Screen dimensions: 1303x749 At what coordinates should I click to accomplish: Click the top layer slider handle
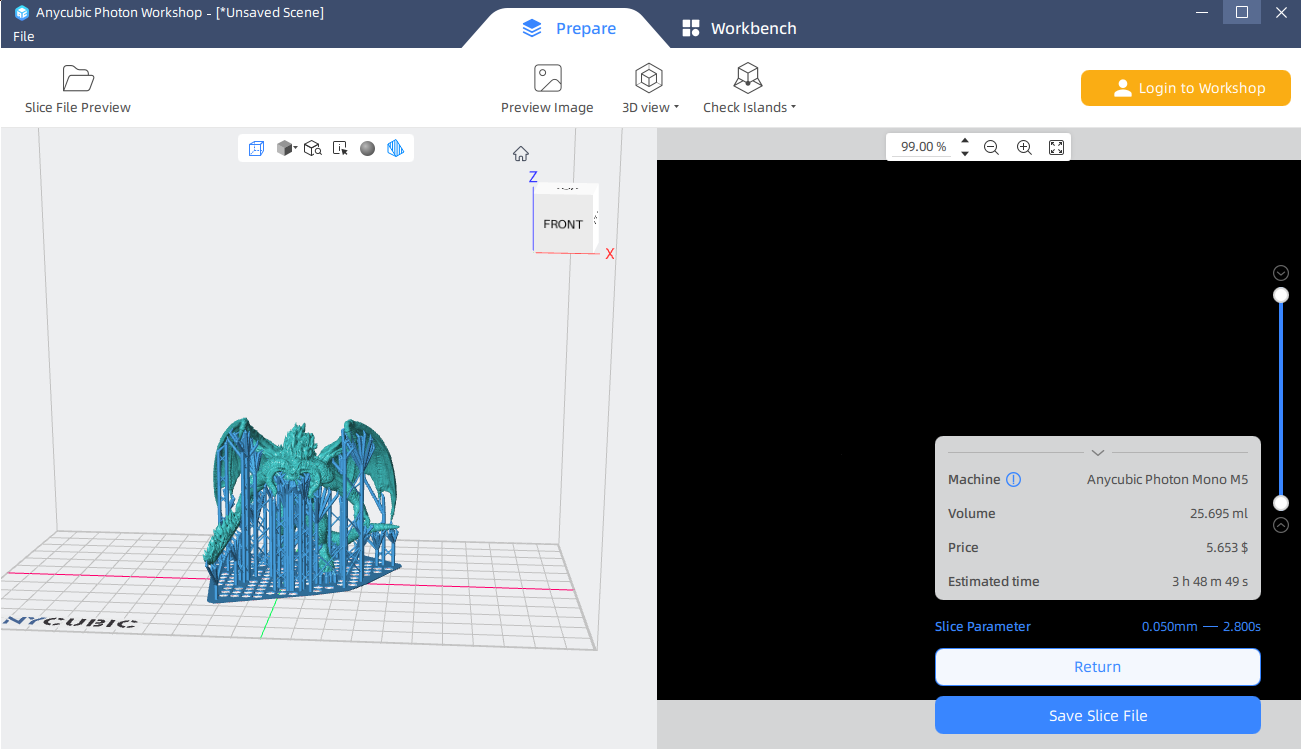click(1280, 295)
